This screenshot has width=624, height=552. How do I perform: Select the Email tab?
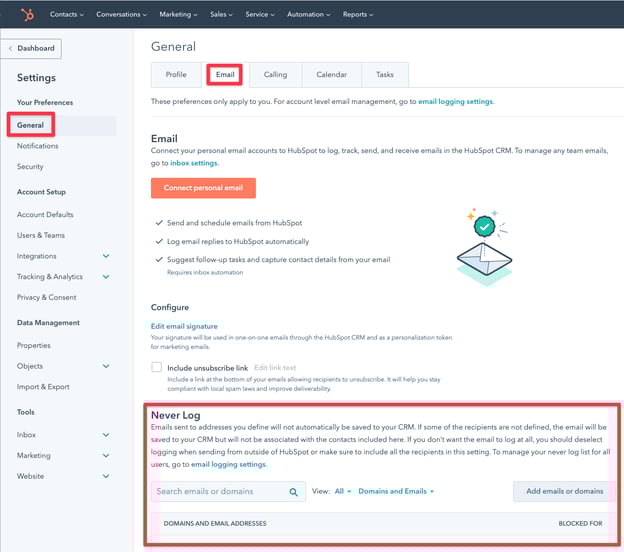coord(225,75)
